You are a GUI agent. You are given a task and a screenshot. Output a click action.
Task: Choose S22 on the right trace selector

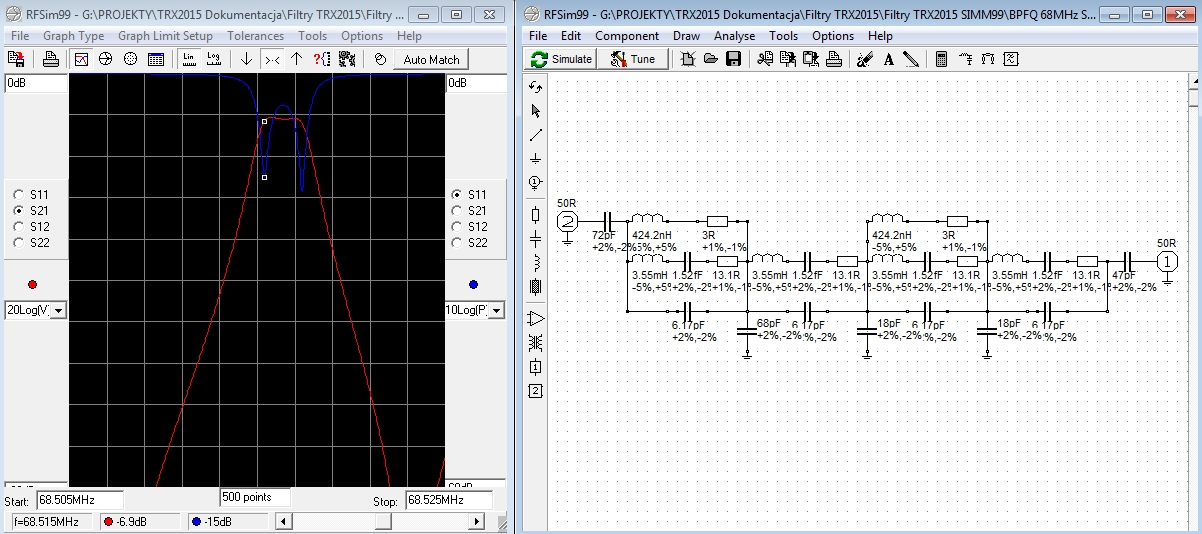pos(458,242)
